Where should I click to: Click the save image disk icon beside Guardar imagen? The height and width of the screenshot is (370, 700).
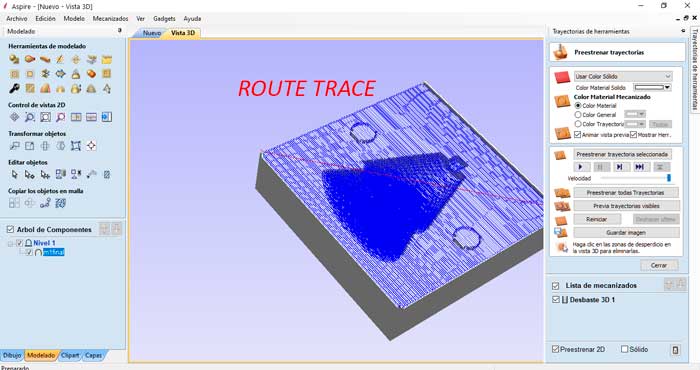560,233
